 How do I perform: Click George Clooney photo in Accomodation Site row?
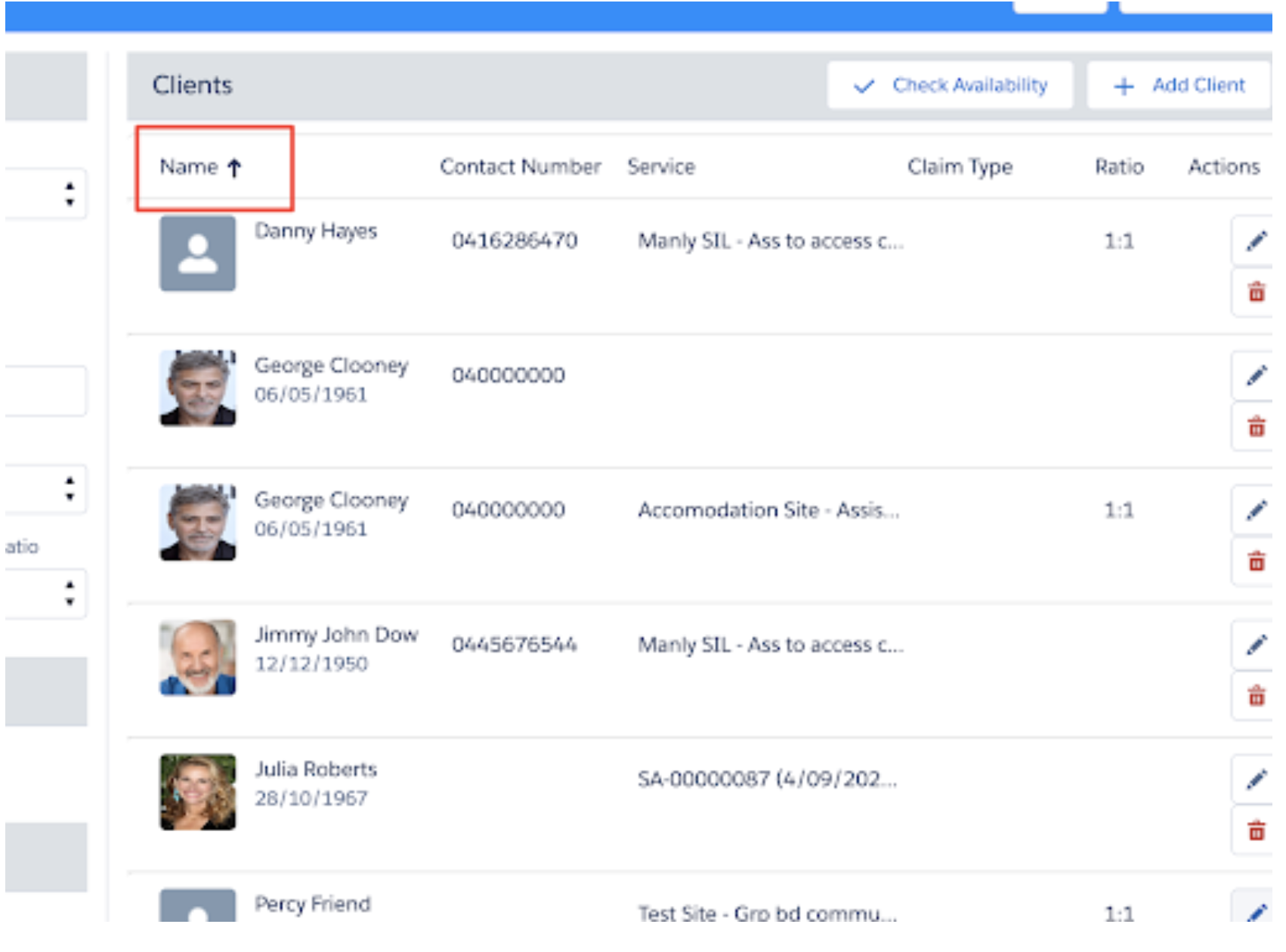197,523
